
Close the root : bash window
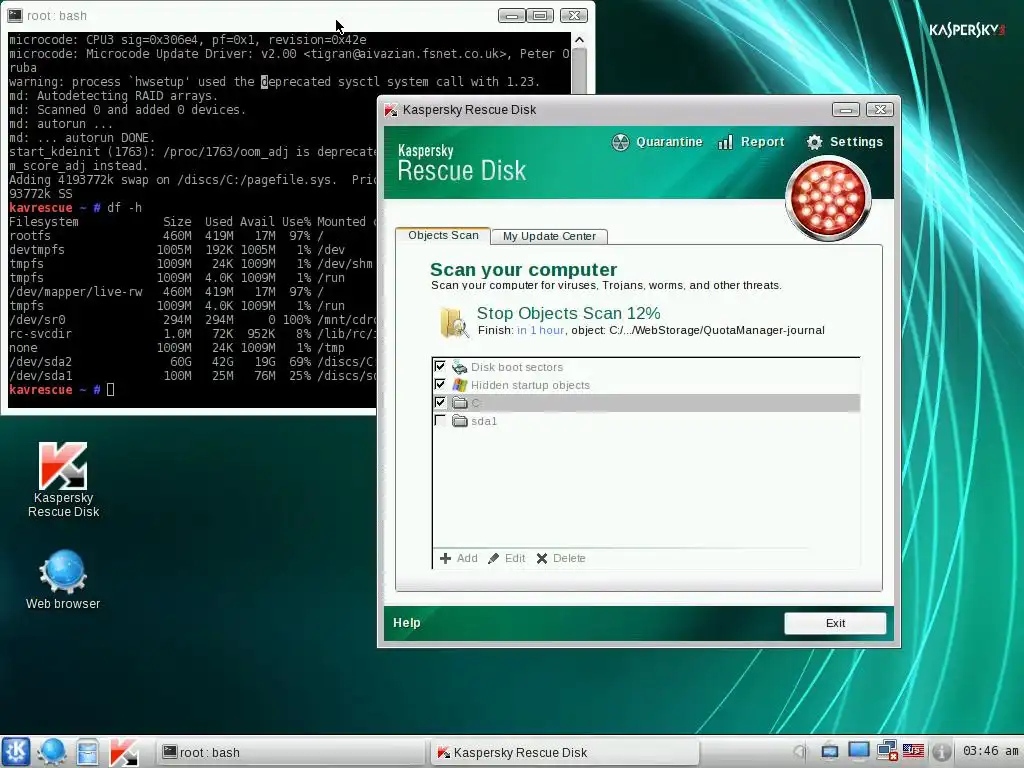[573, 16]
